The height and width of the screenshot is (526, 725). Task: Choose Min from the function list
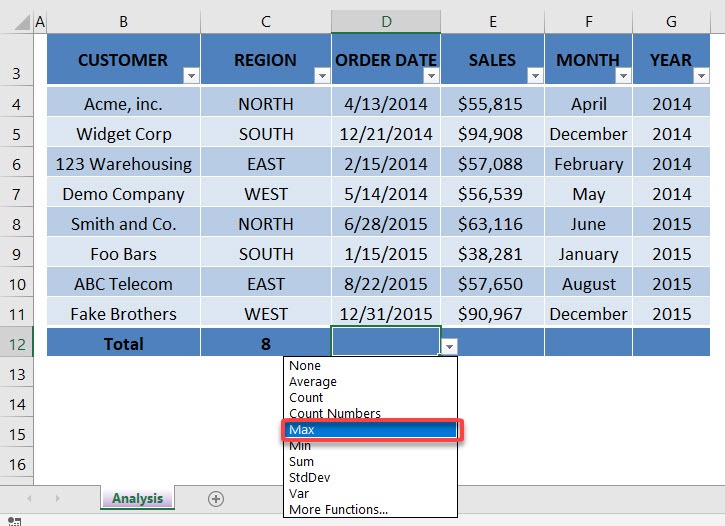[370, 446]
